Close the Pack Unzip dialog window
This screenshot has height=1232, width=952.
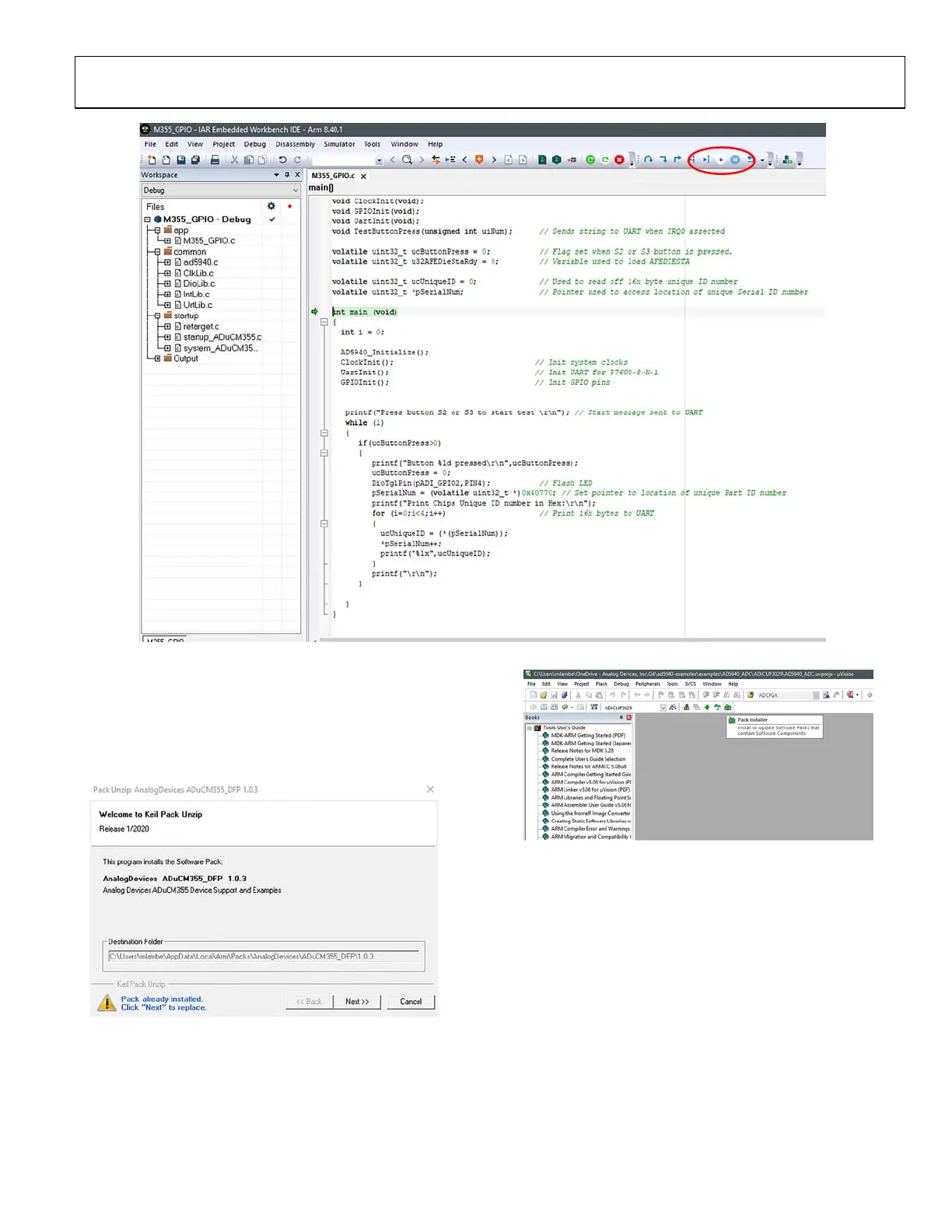(x=430, y=789)
